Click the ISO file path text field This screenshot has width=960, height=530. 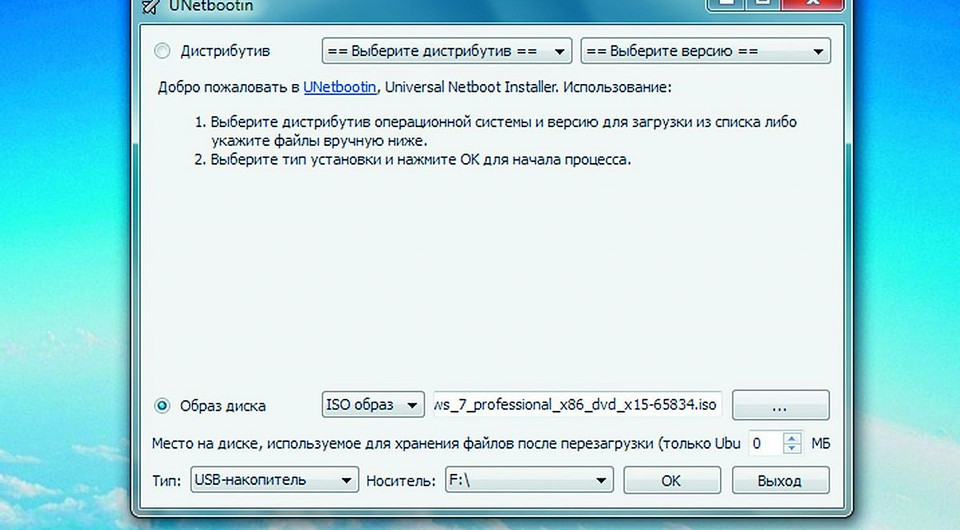(576, 405)
